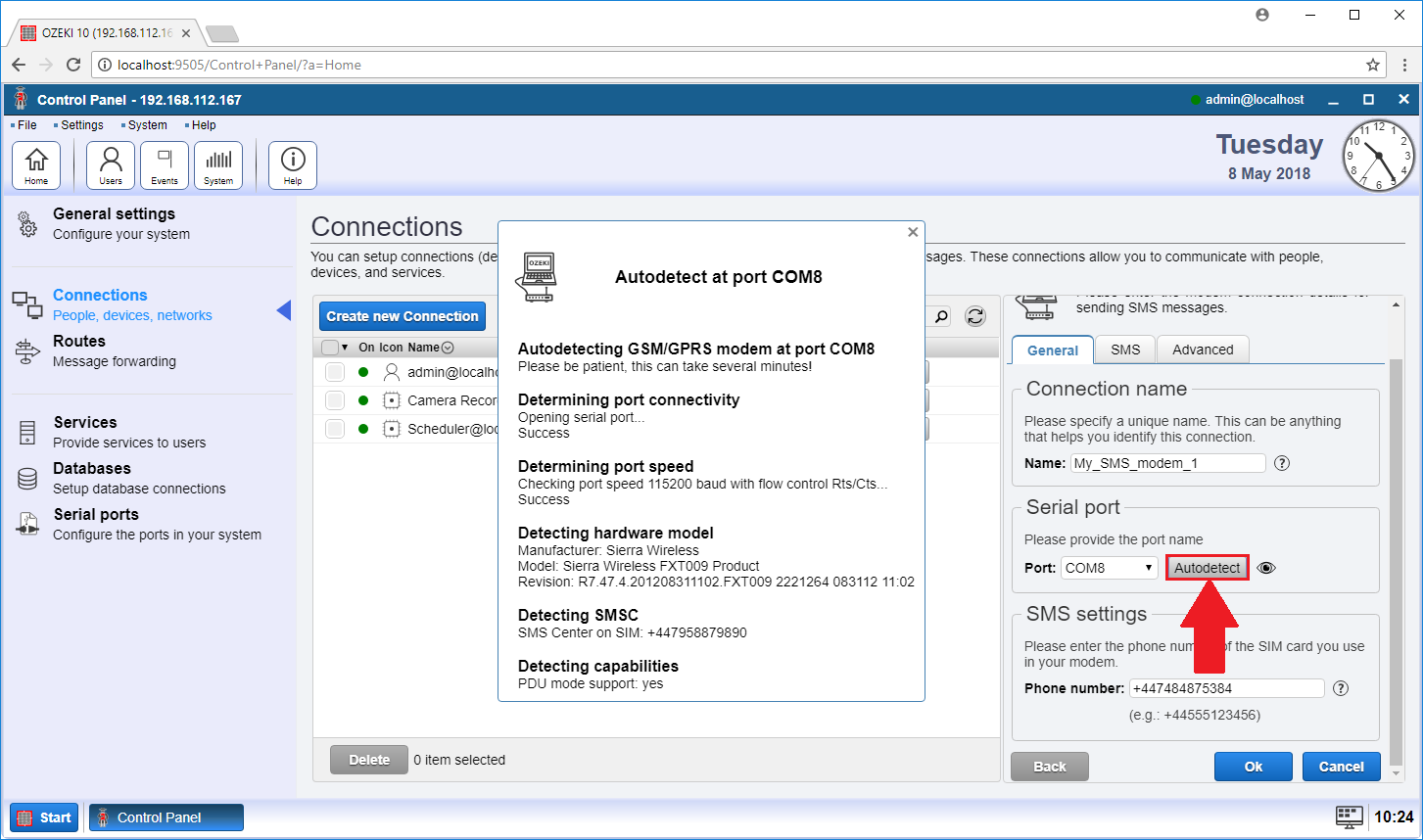The width and height of the screenshot is (1423, 840).
Task: Click the search magnifier icon
Action: pyautogui.click(x=941, y=316)
